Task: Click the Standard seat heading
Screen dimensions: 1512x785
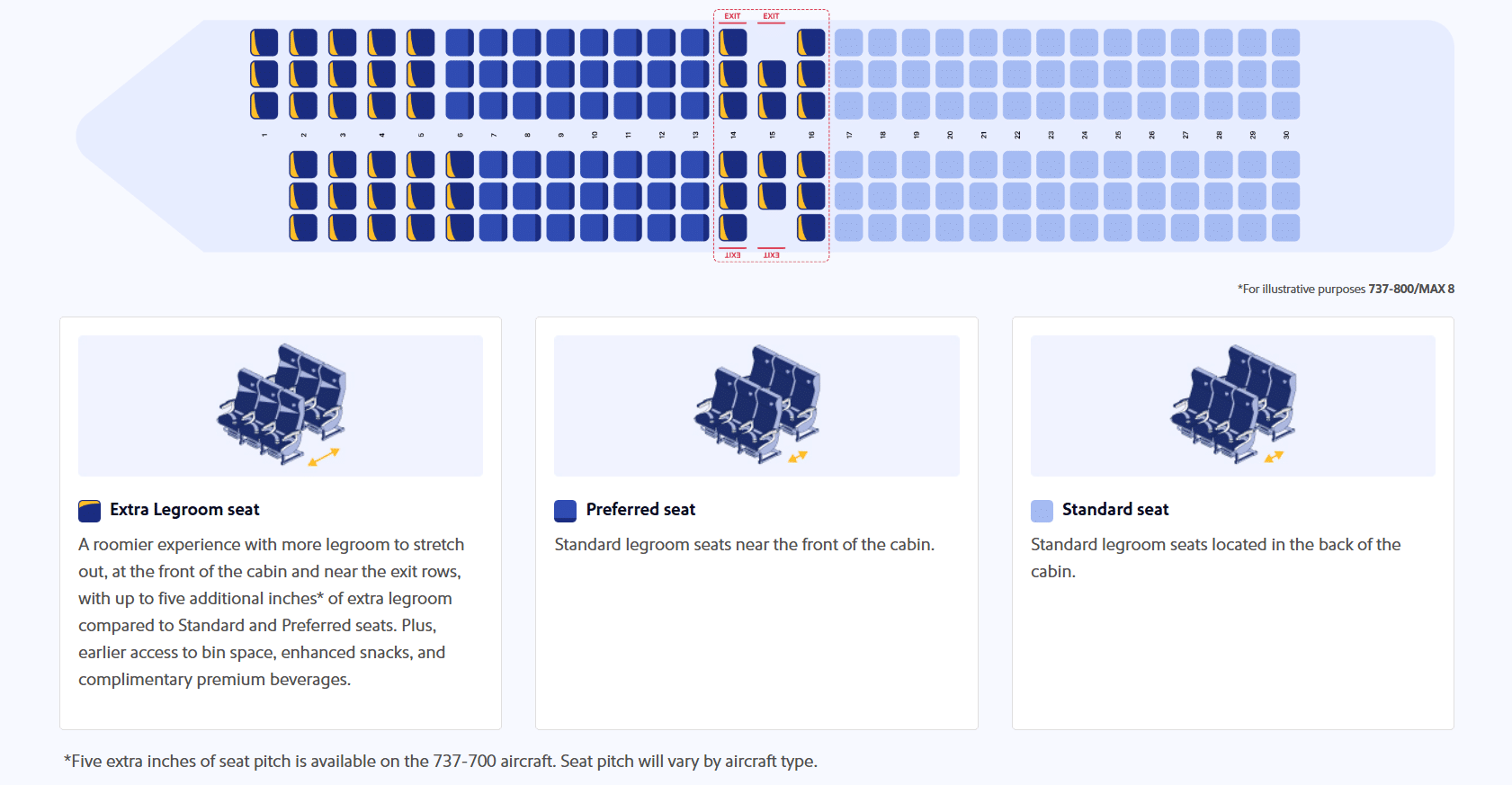Action: click(x=1115, y=510)
